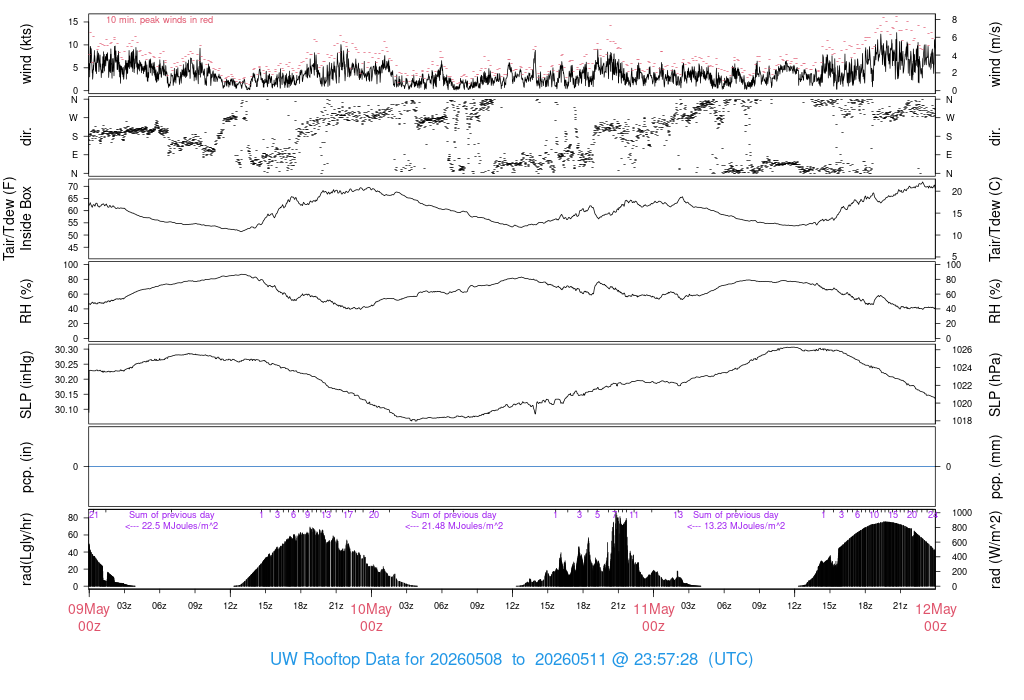
Task: Click the 09May 00z date label
Action: (89, 617)
